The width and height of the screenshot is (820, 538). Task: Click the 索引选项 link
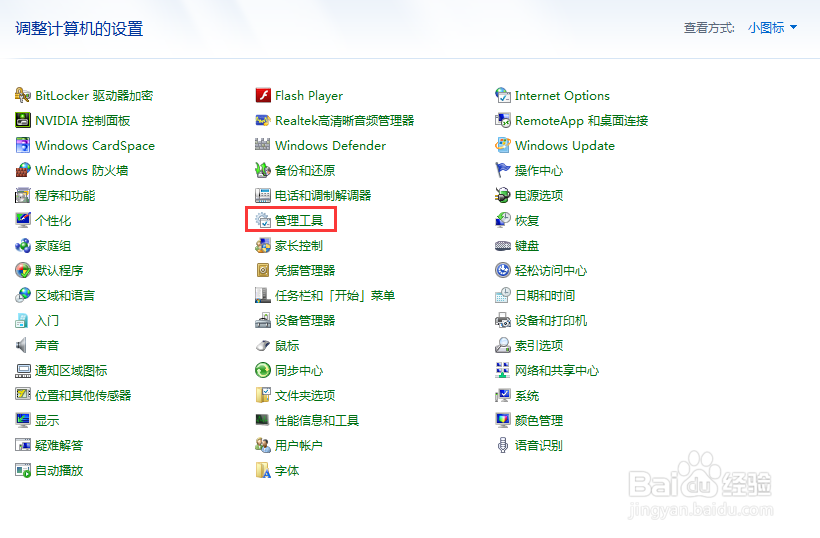coord(539,346)
